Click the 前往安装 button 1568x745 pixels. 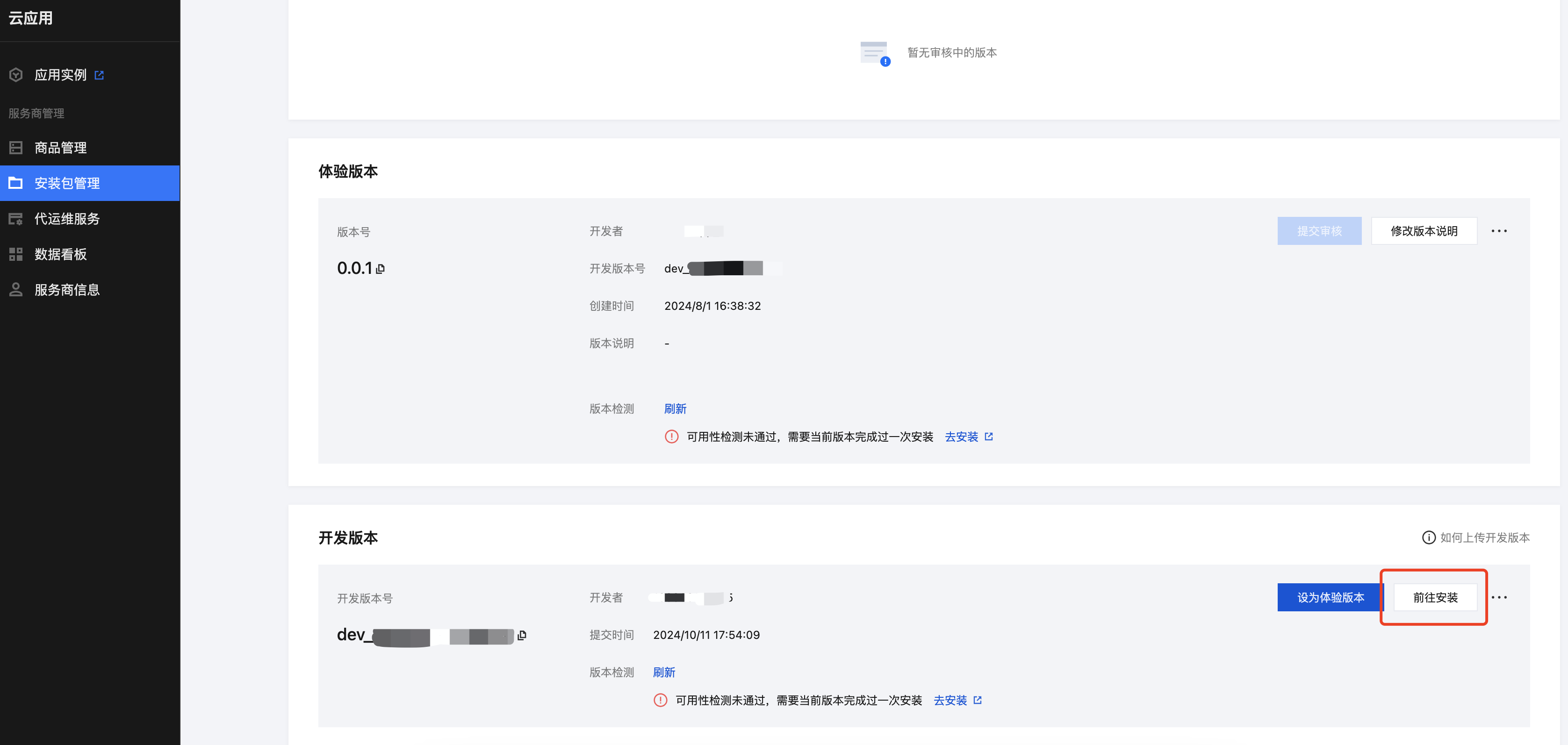1435,598
